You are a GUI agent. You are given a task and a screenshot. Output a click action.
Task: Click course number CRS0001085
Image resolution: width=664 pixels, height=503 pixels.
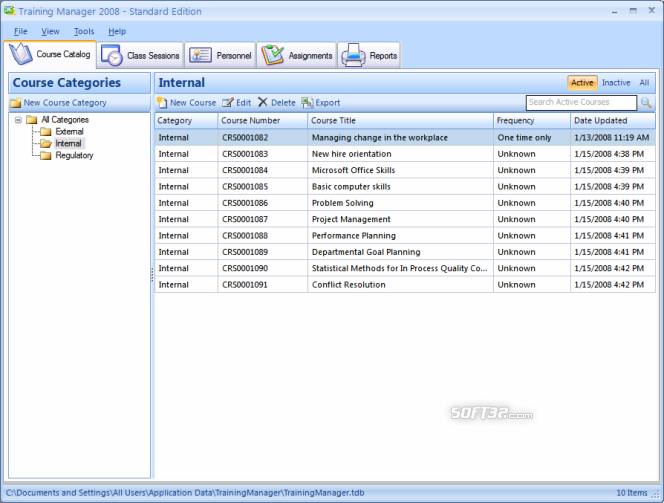245,187
